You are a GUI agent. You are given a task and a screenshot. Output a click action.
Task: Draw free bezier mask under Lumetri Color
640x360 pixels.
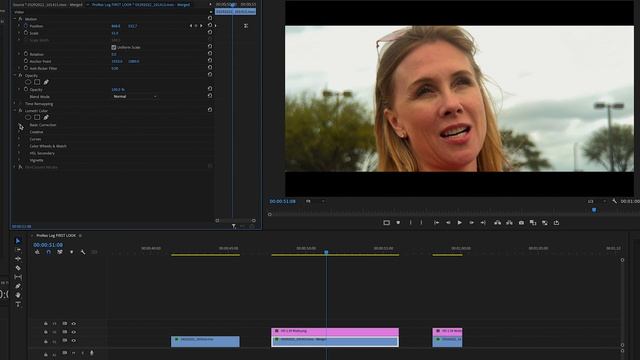46,118
